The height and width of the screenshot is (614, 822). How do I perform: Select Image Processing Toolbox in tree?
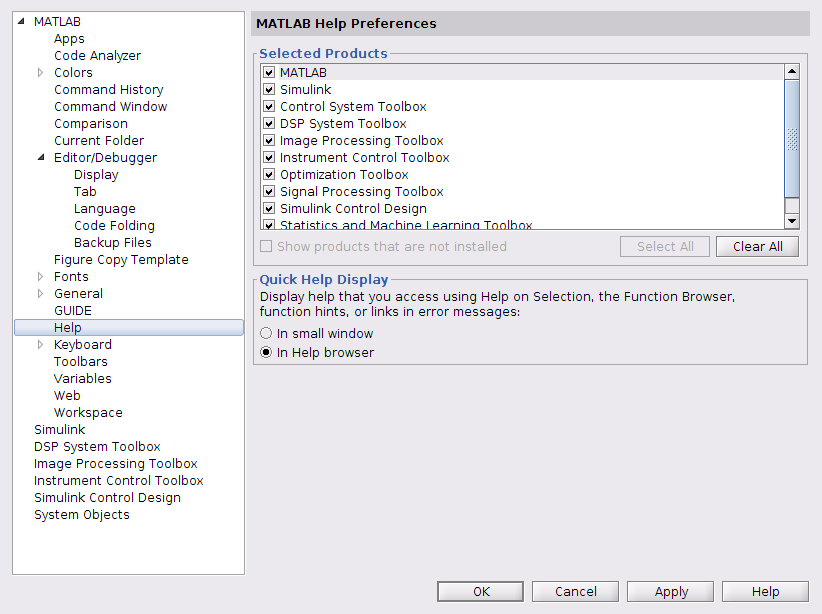115,464
